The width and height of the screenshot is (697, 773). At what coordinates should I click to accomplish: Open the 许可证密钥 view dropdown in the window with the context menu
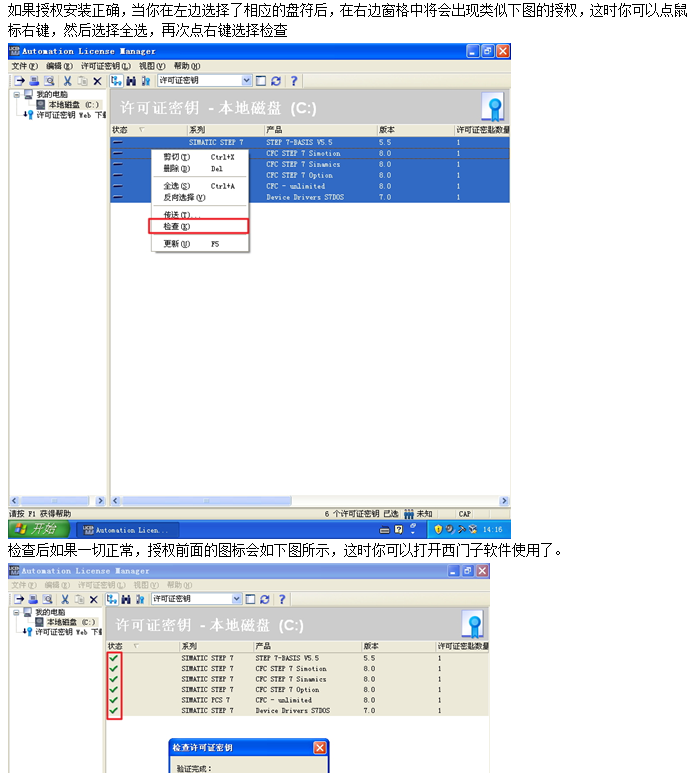[246, 80]
